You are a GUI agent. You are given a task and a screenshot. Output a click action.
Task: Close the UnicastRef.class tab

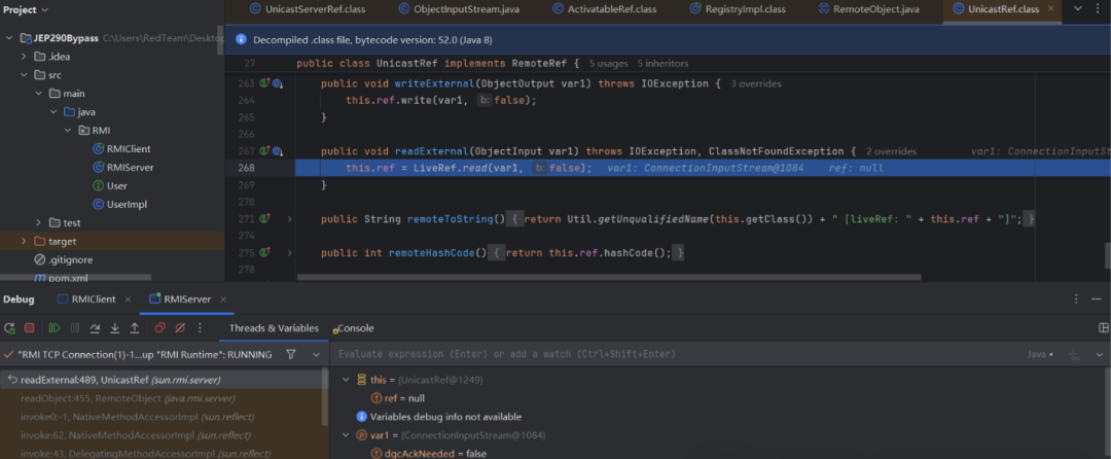(x=1051, y=9)
